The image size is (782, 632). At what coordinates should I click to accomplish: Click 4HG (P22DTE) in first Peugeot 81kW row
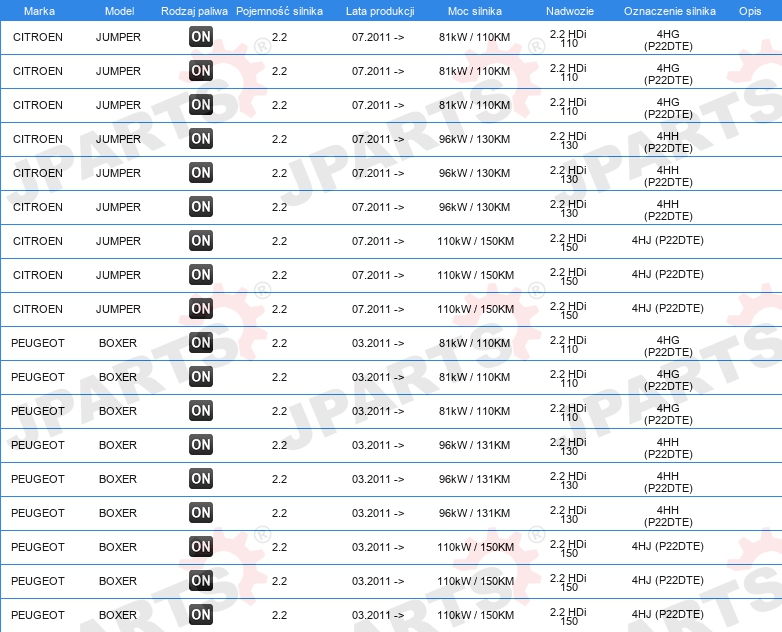668,346
